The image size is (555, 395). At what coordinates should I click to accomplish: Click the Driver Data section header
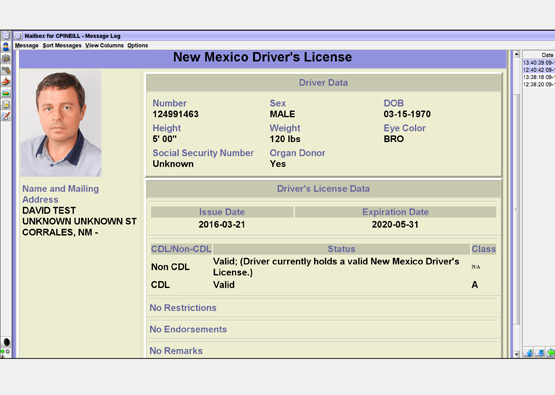click(x=324, y=83)
